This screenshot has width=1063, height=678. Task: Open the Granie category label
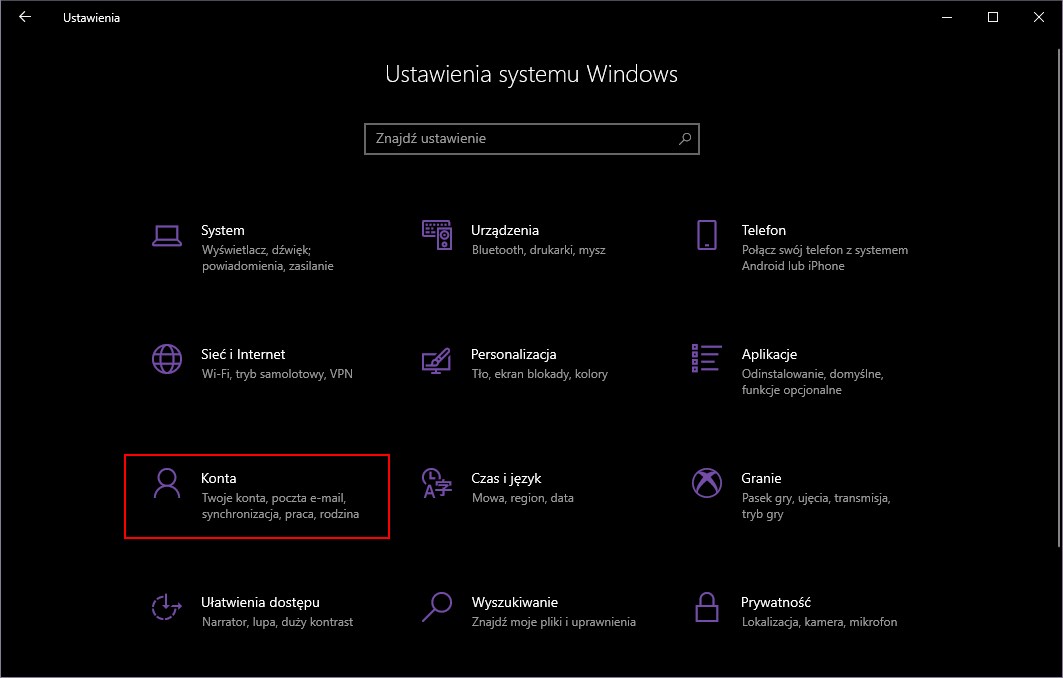tap(761, 479)
